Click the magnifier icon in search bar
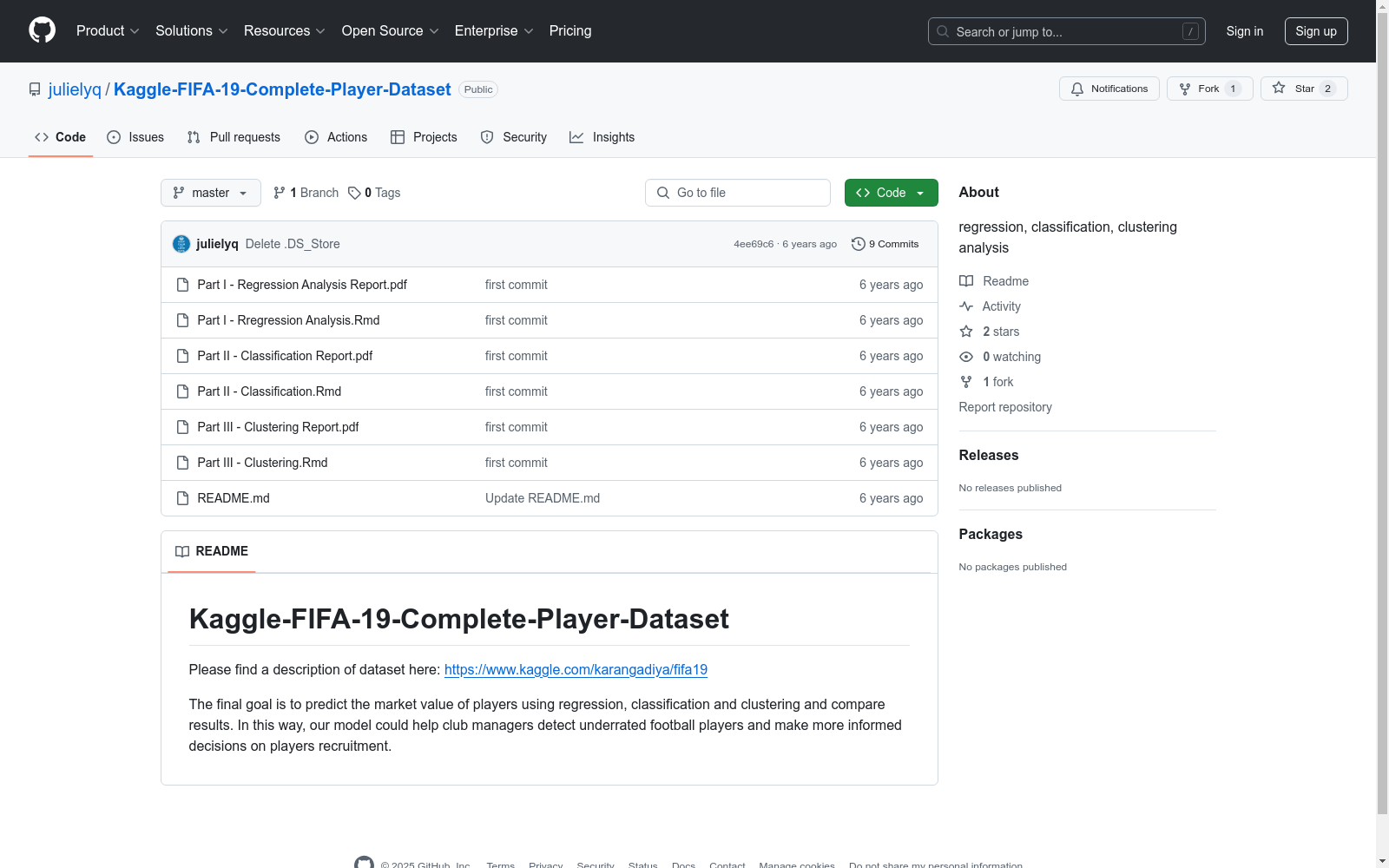 (x=943, y=31)
